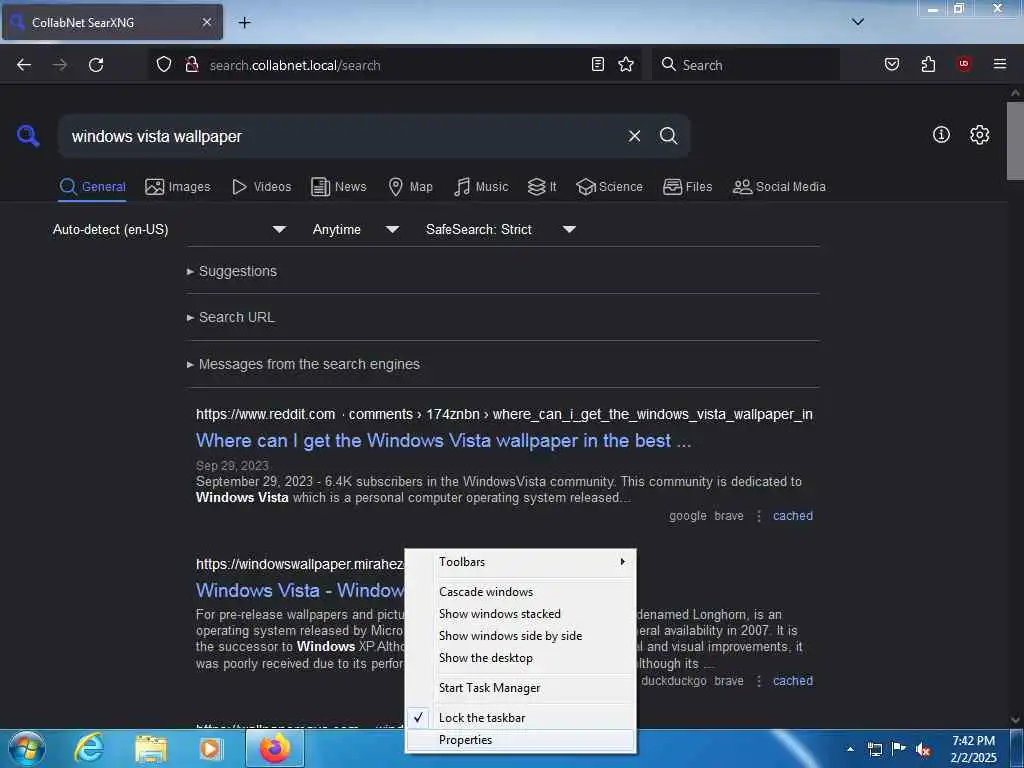
Task: Open taskbar Properties
Action: tap(520, 740)
